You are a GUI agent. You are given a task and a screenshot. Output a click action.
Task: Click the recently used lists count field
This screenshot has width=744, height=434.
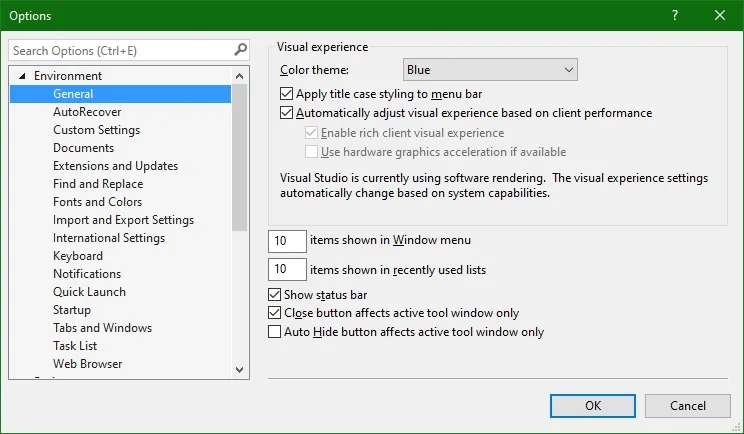[287, 269]
